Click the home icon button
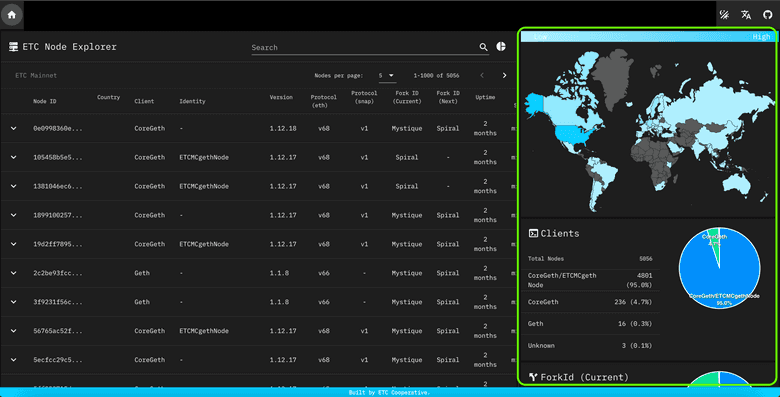Screen dimensions: 780x397 (12, 15)
